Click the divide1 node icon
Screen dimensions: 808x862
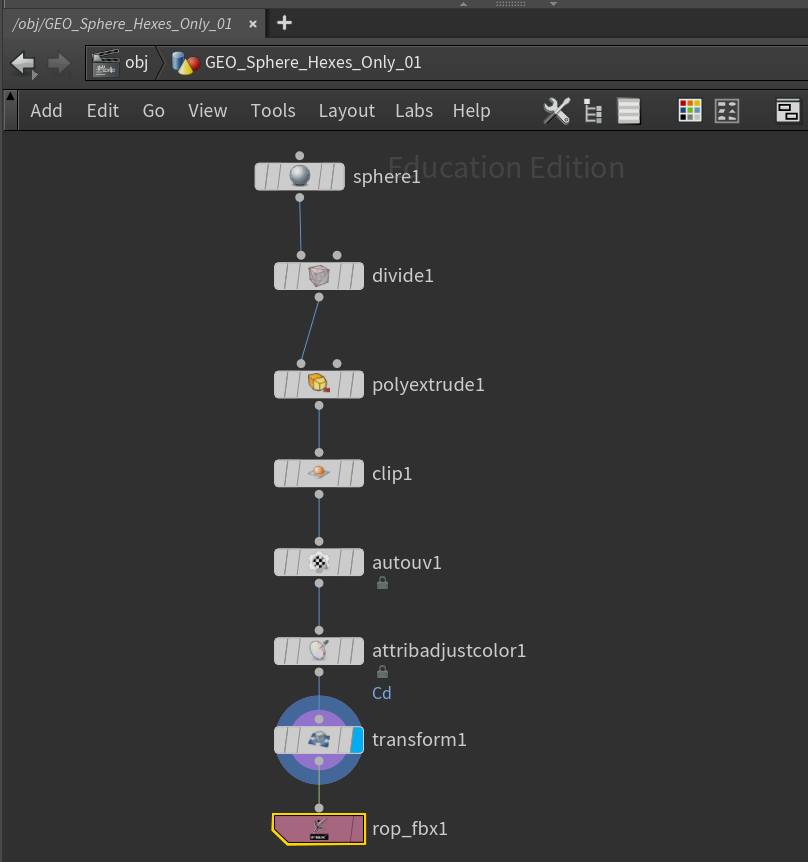[x=319, y=275]
